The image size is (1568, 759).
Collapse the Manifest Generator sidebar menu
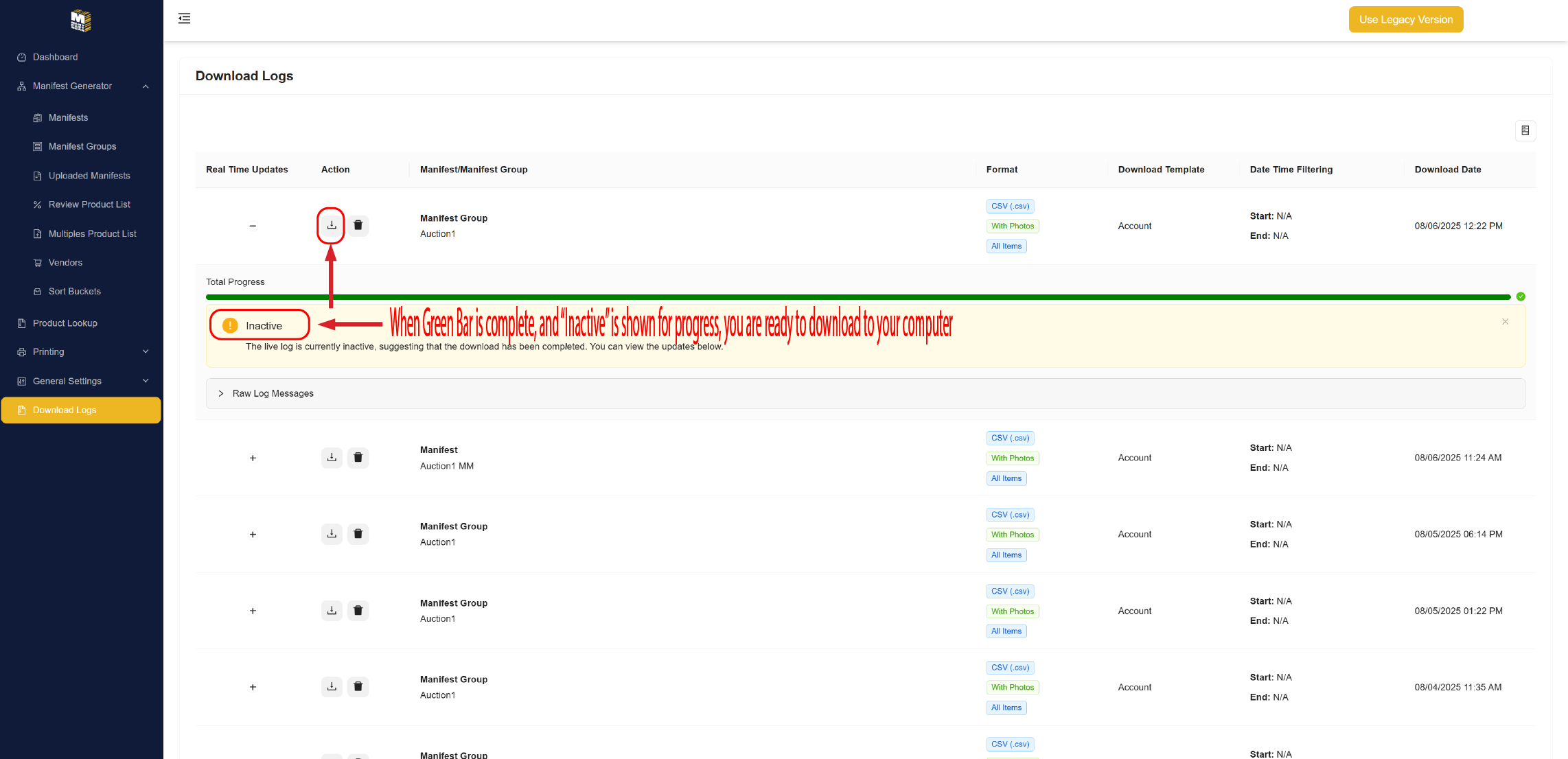145,86
